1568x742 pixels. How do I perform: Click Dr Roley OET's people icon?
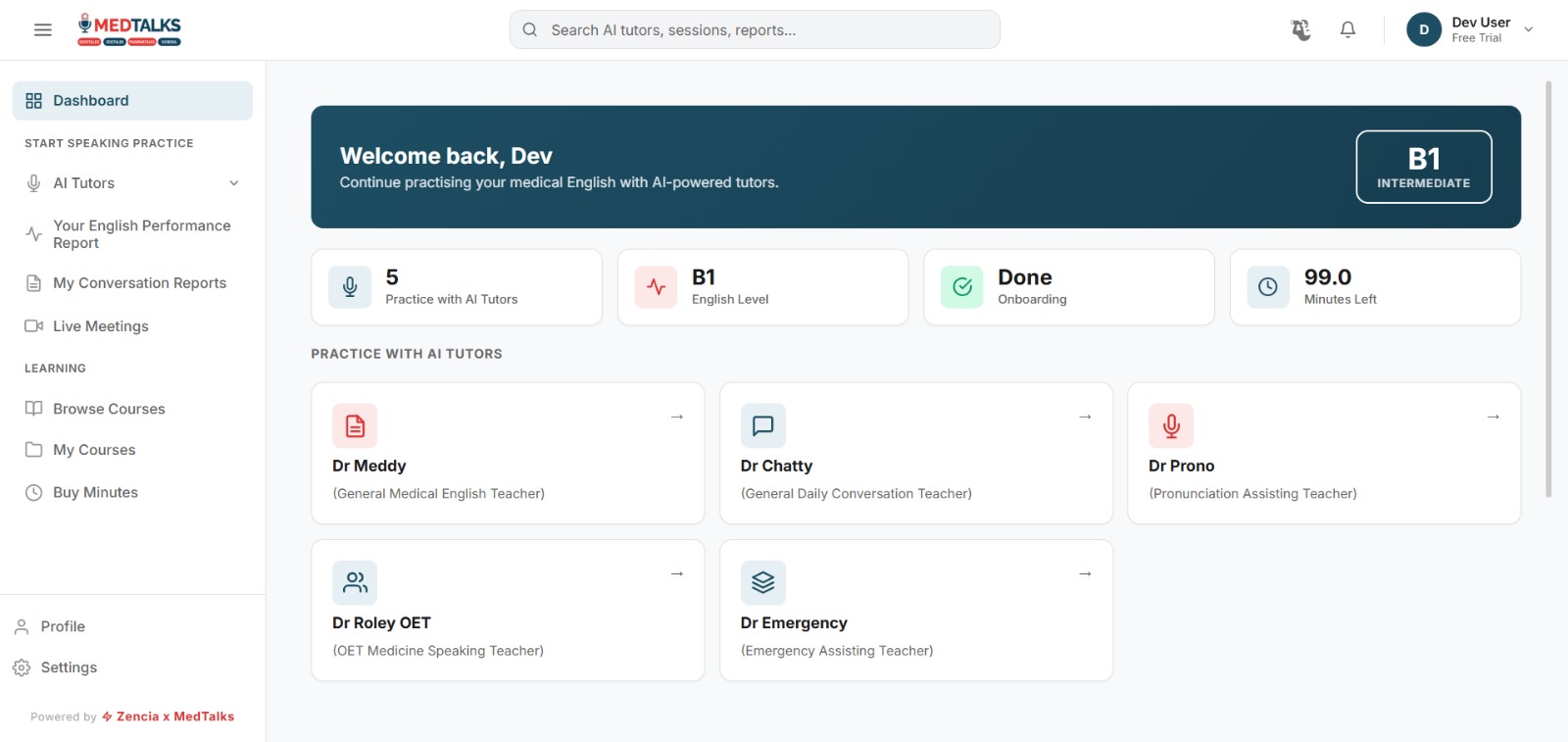355,582
